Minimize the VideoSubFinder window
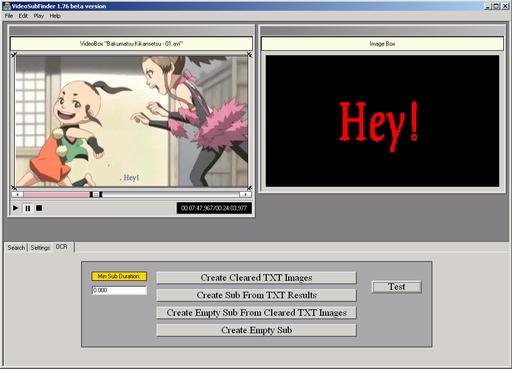This screenshot has height=369, width=512. [488, 6]
